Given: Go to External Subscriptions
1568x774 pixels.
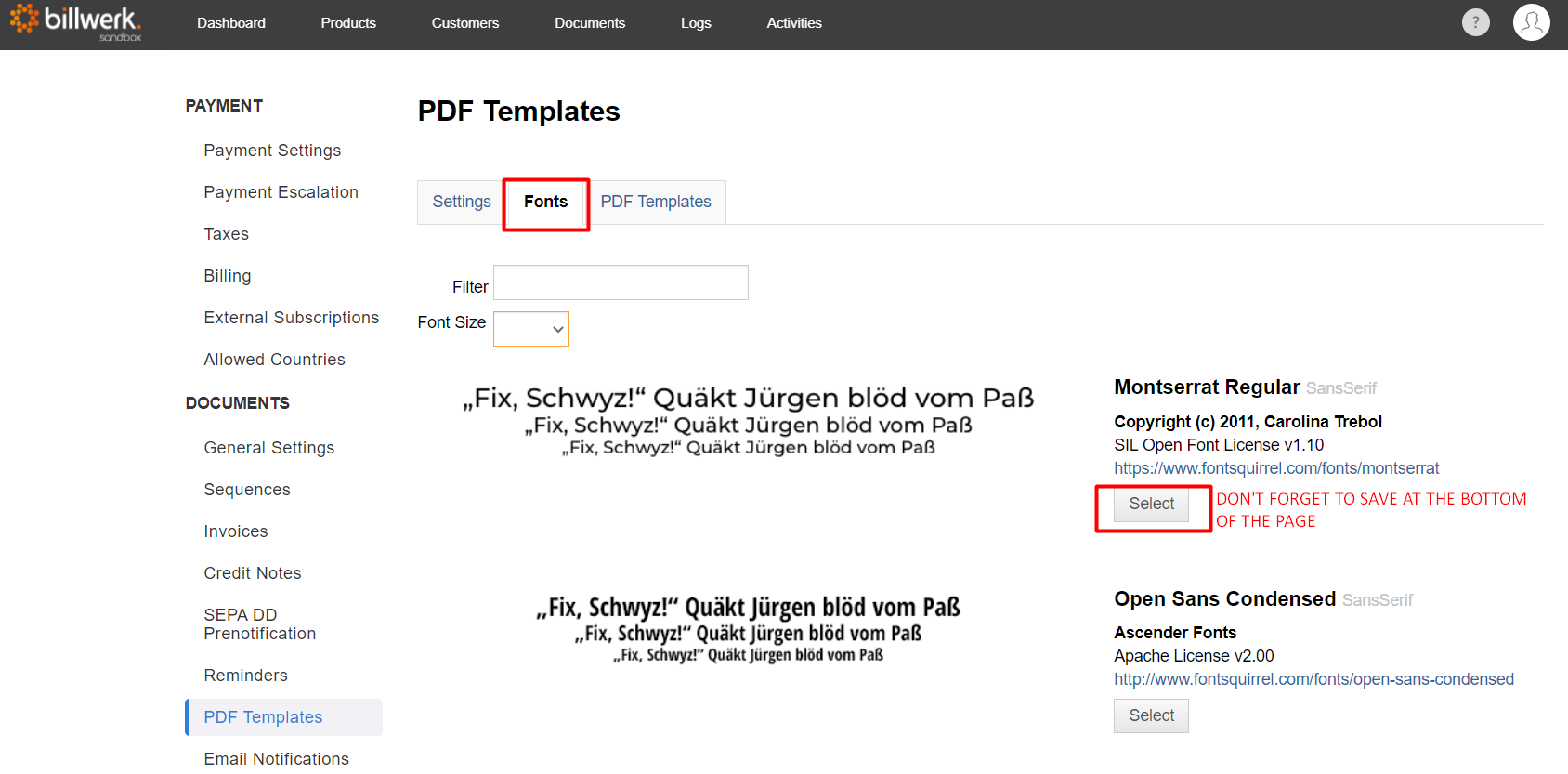Looking at the screenshot, I should point(291,318).
